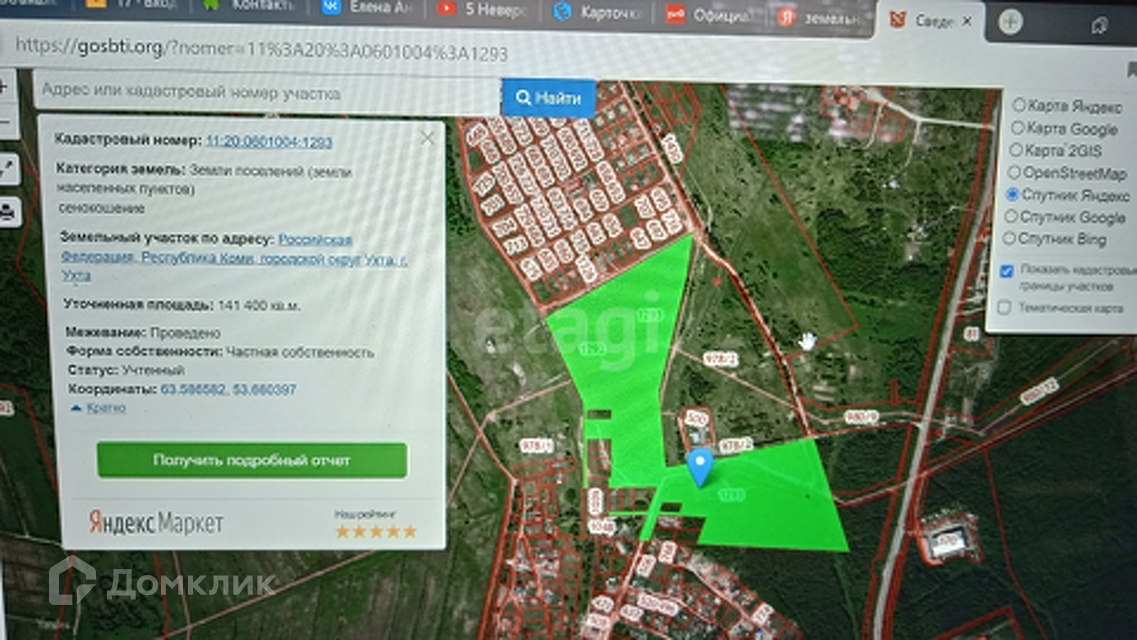Switch to the YouTube 5 Невер tab
Viewport: 1137px width, 640px height.
pos(481,9)
